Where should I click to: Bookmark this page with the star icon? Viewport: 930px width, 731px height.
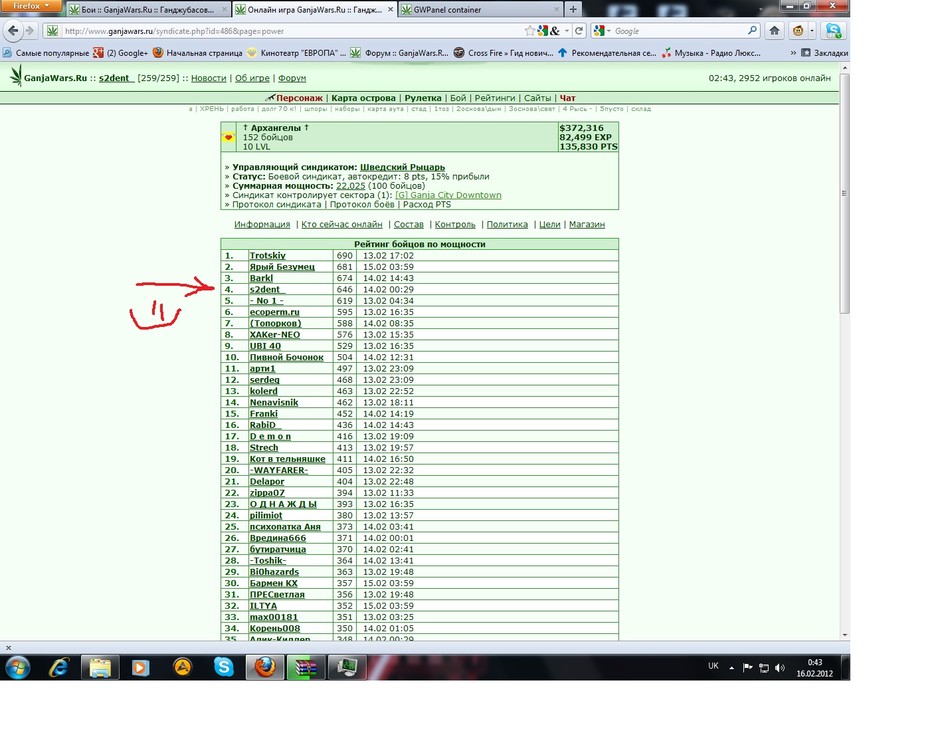(x=529, y=31)
